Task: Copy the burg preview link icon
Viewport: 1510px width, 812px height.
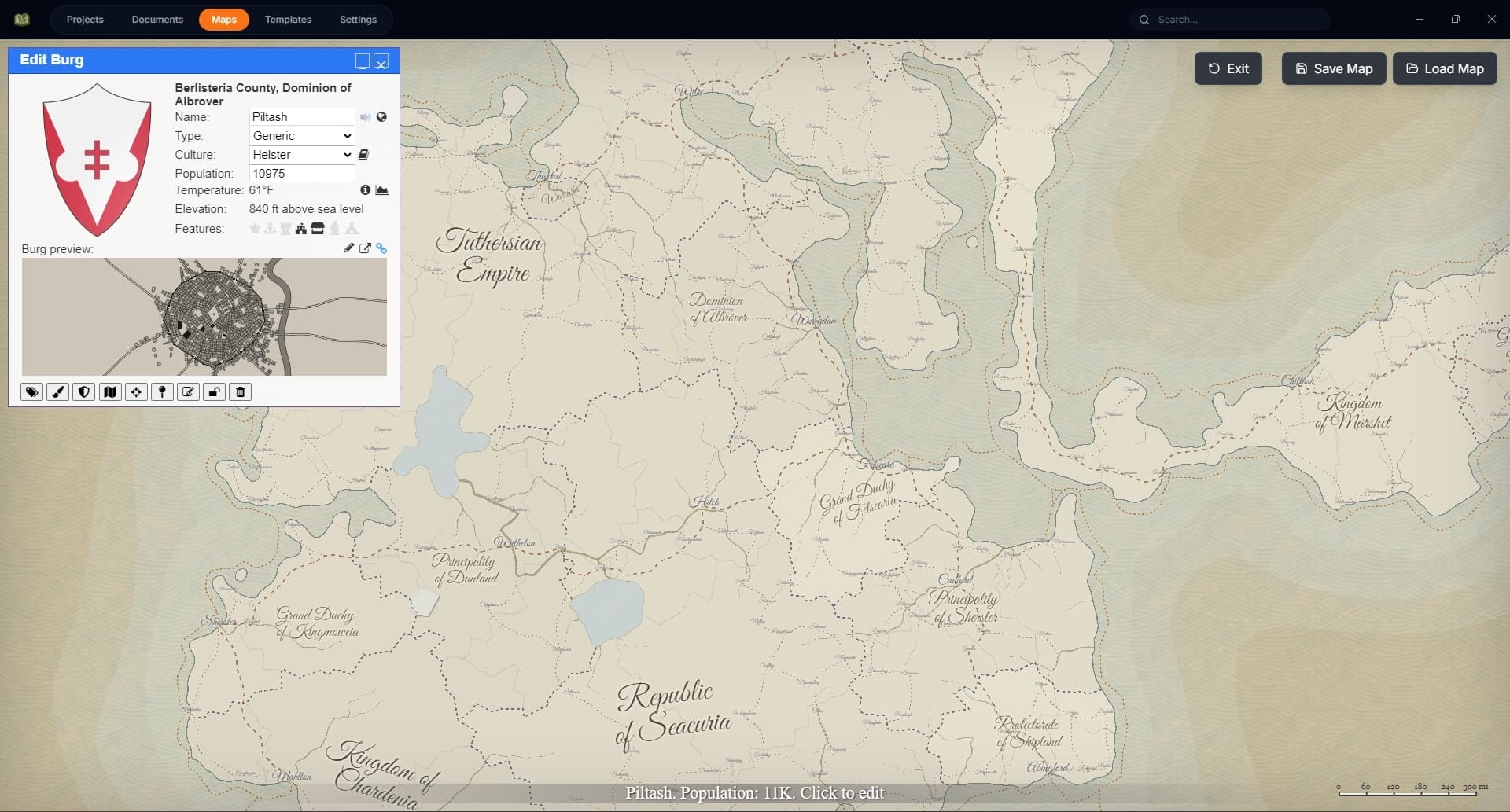Action: tap(382, 248)
